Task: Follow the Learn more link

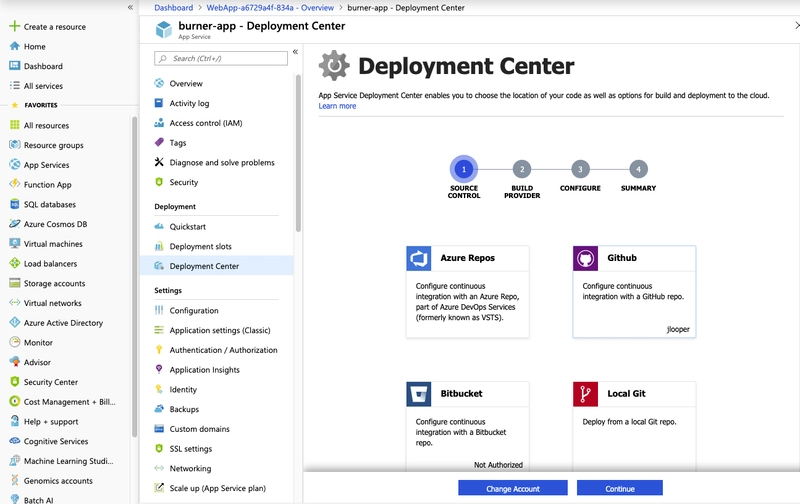Action: click(337, 106)
